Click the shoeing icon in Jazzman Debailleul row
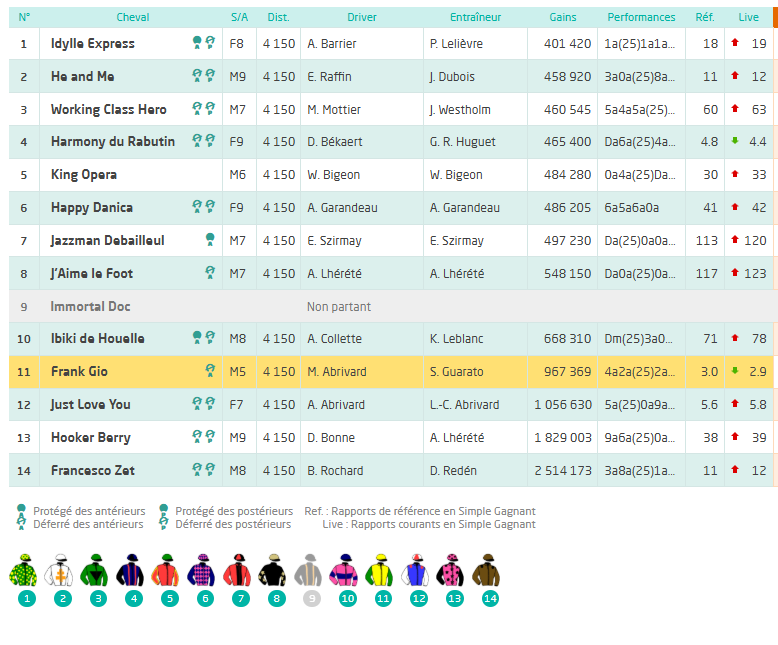This screenshot has width=778, height=645. (210, 240)
